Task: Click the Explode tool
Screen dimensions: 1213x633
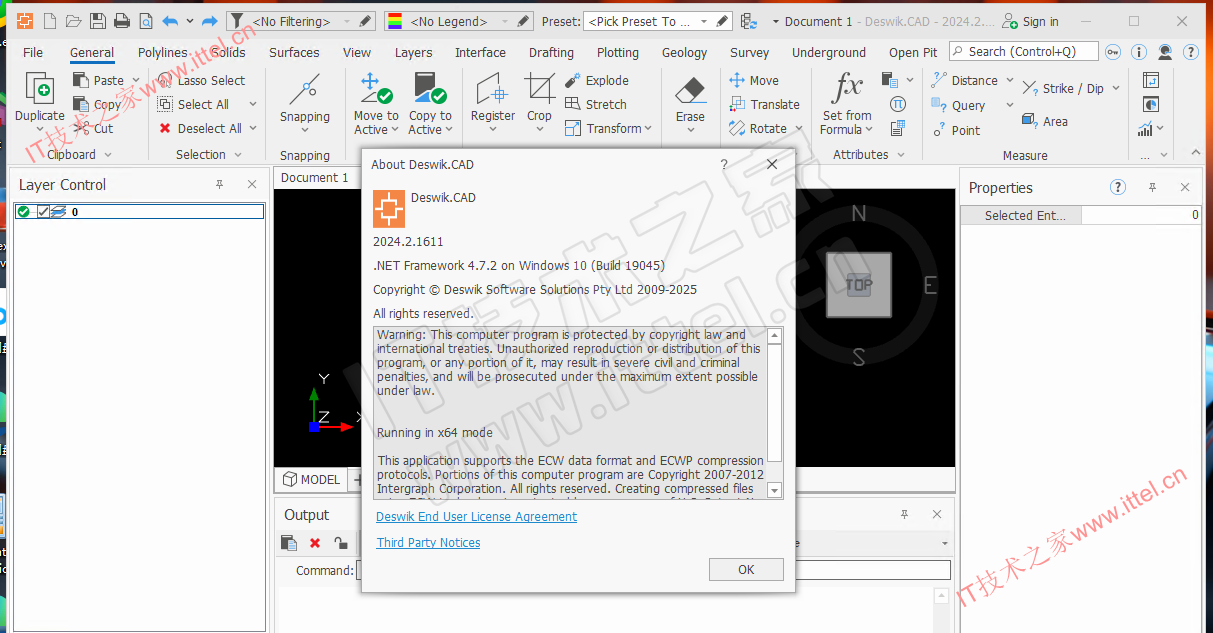Action: coord(597,80)
